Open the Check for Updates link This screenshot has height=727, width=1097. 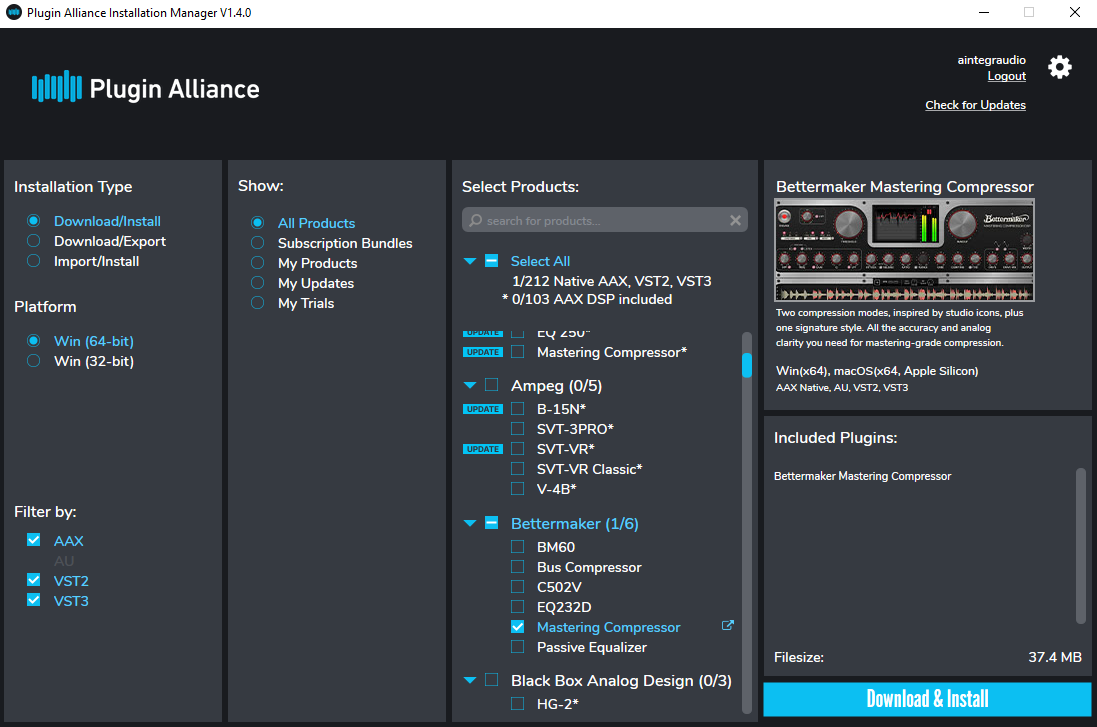[975, 104]
